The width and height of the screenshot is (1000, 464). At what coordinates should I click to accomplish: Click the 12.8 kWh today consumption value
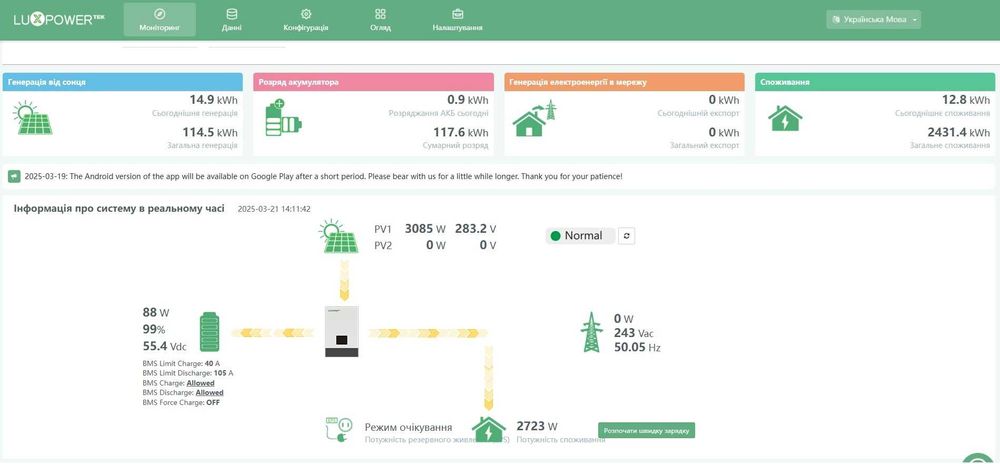(x=966, y=100)
